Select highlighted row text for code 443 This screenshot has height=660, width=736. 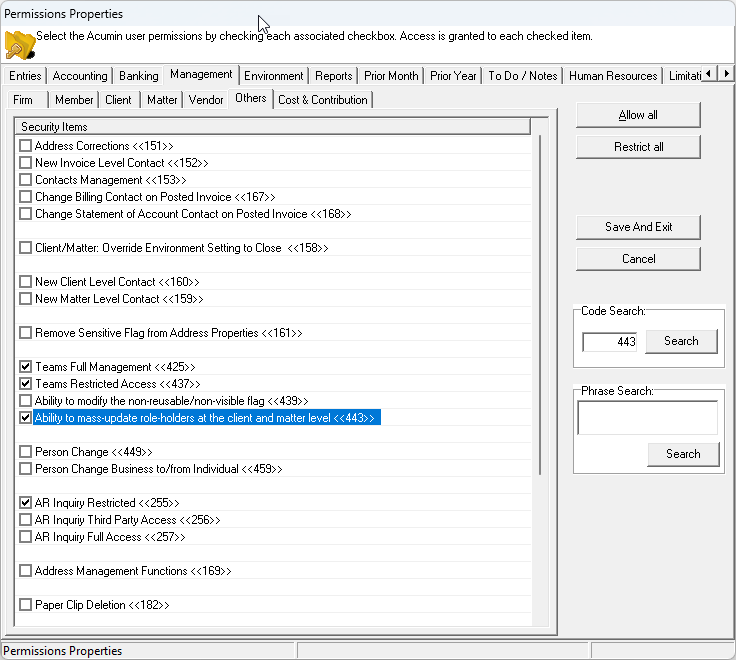coord(207,418)
